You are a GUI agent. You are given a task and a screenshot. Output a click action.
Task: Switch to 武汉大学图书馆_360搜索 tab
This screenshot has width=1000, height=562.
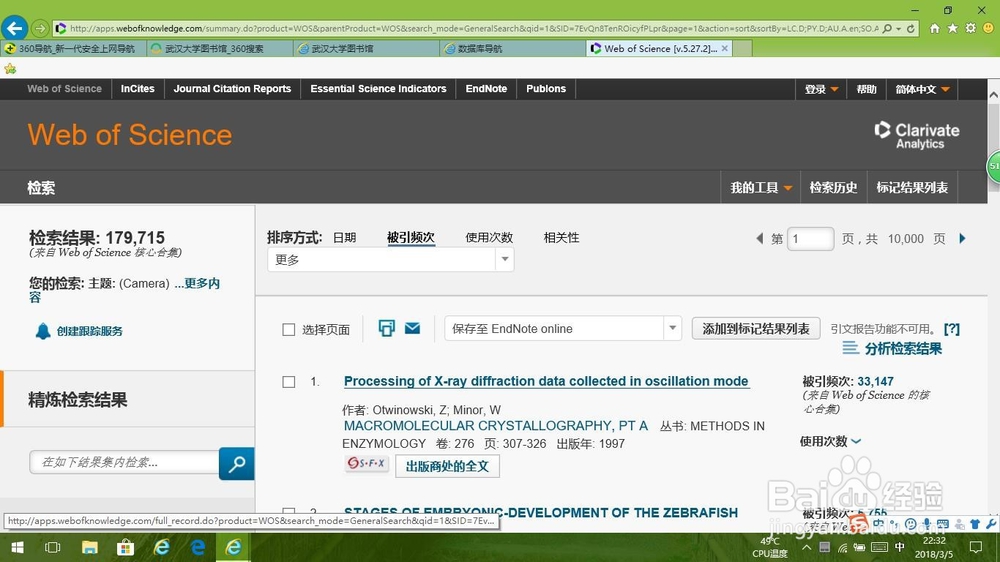click(x=220, y=48)
